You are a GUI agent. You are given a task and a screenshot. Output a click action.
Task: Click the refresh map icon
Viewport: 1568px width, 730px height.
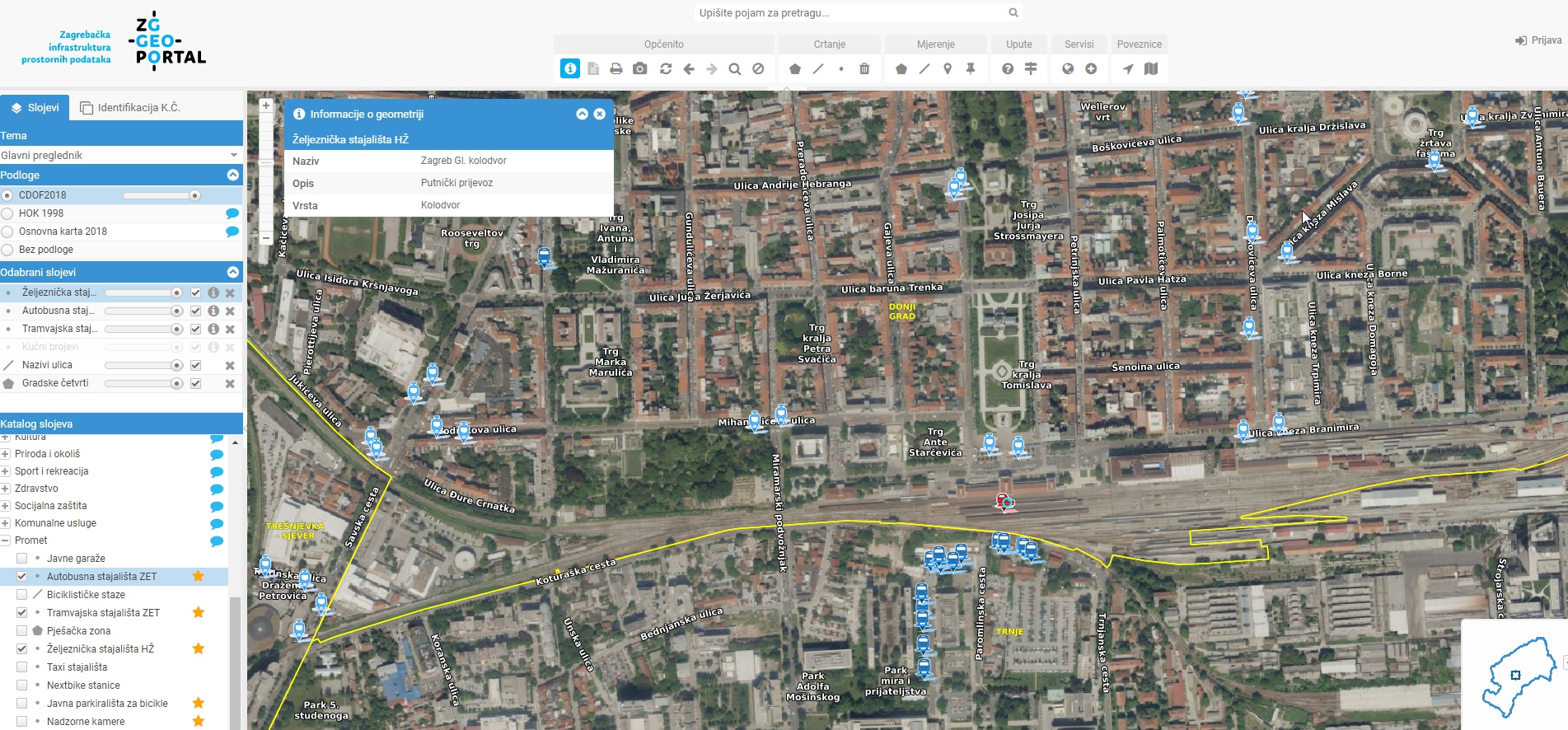pyautogui.click(x=666, y=69)
